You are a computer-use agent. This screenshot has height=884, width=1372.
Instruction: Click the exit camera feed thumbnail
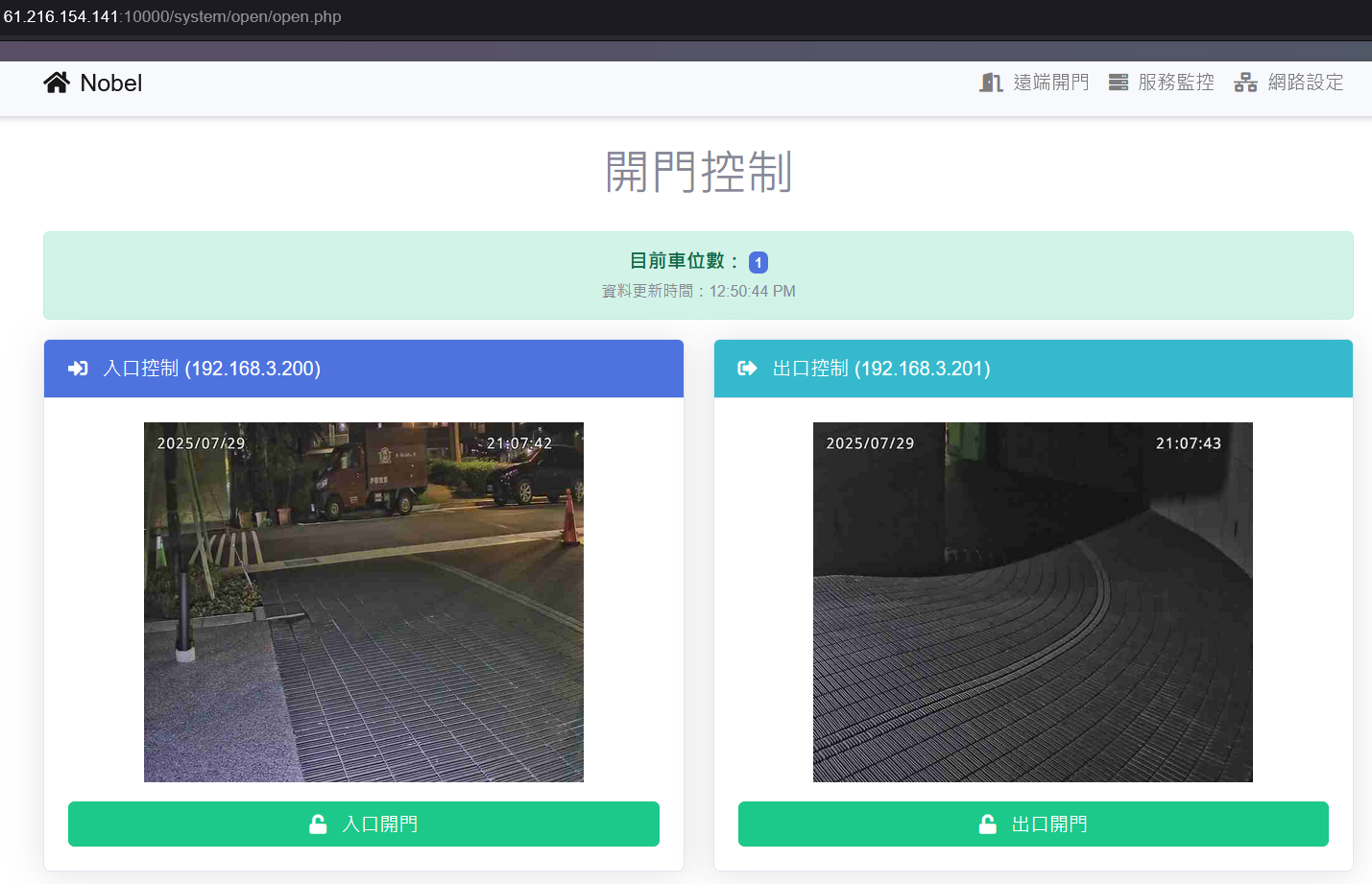[x=1033, y=602]
